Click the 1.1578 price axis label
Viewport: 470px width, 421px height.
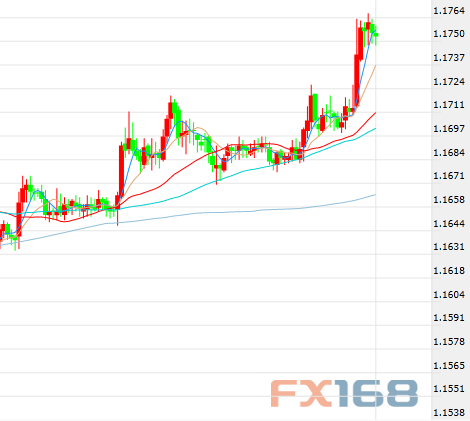pos(449,341)
